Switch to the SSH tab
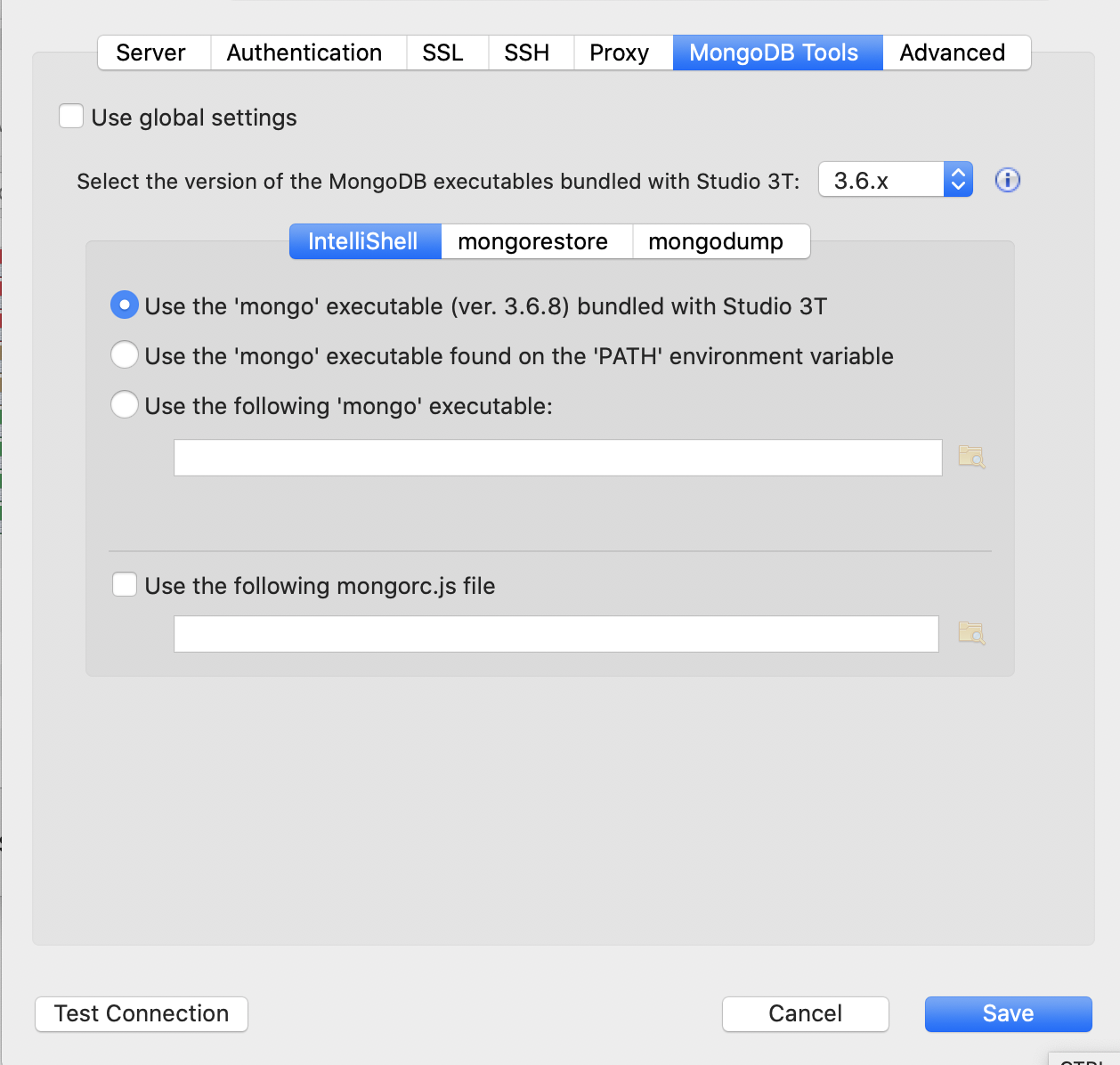The image size is (1120, 1065). (x=531, y=53)
